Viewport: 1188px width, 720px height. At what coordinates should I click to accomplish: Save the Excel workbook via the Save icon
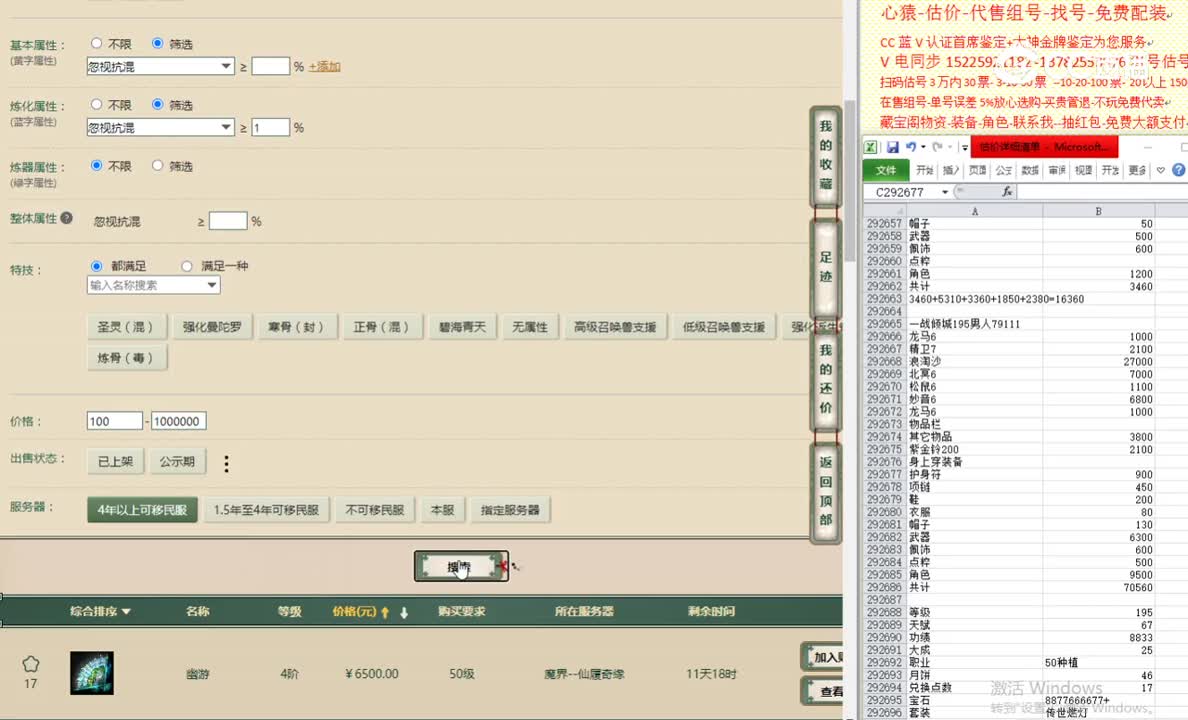[x=893, y=147]
